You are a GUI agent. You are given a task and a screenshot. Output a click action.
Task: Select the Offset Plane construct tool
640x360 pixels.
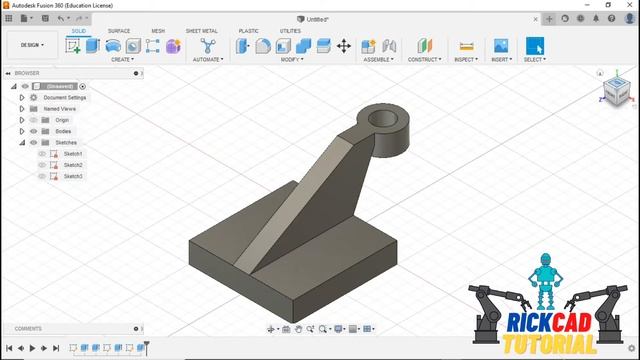coord(424,46)
